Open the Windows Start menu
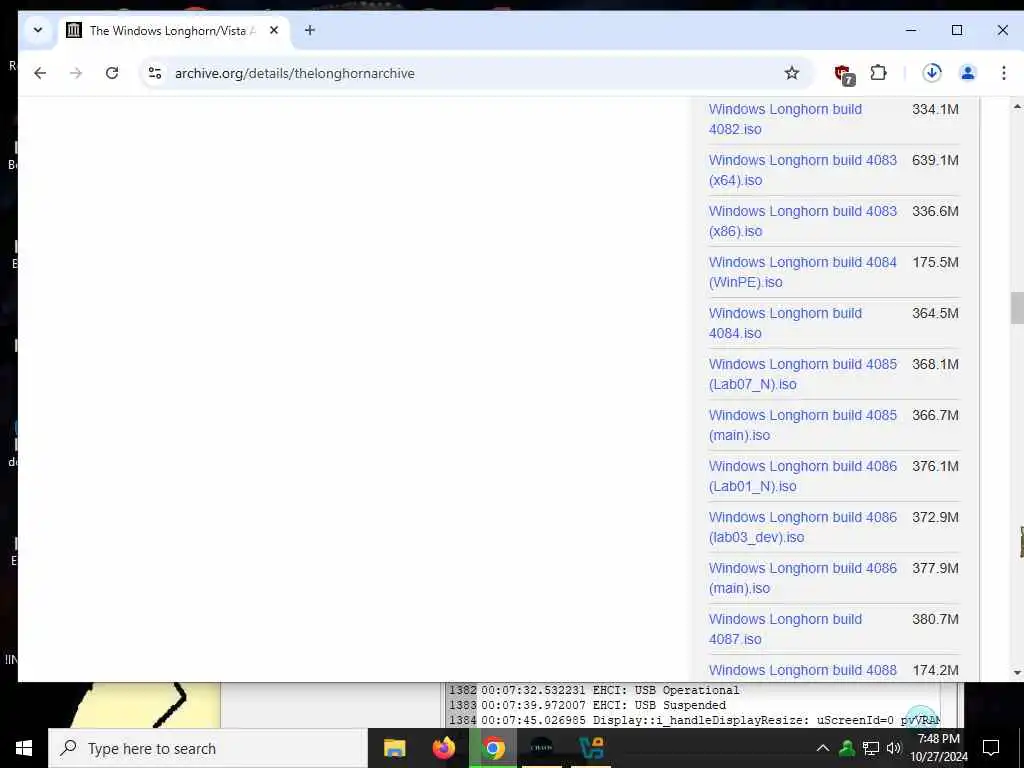 coord(24,748)
